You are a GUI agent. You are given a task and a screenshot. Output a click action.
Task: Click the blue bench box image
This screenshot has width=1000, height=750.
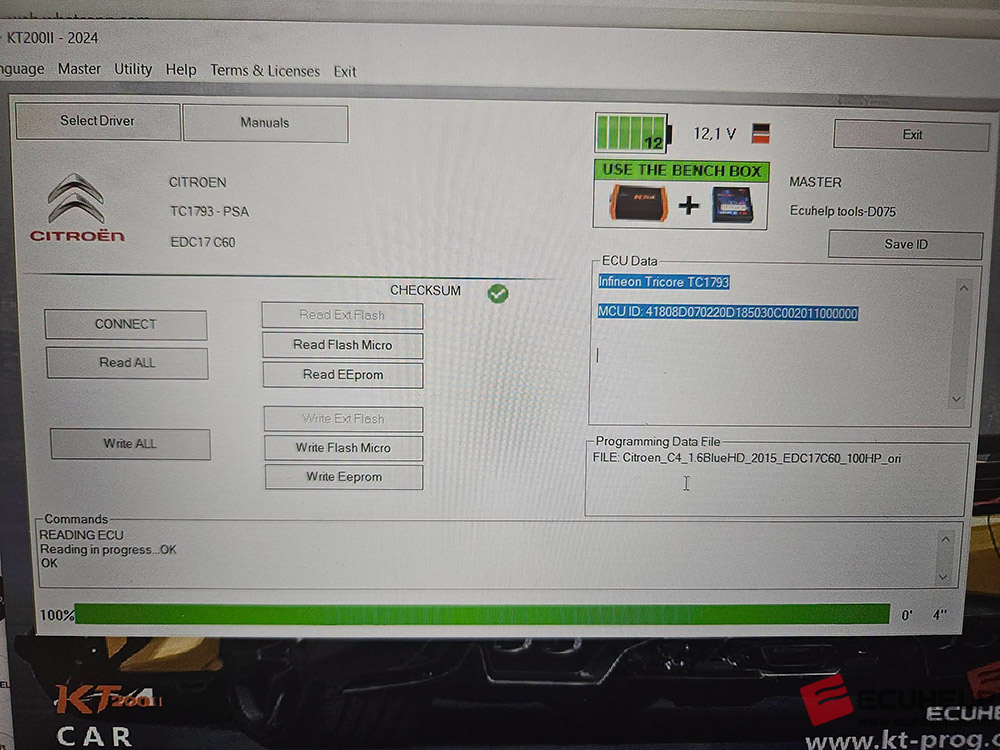pyautogui.click(x=732, y=205)
